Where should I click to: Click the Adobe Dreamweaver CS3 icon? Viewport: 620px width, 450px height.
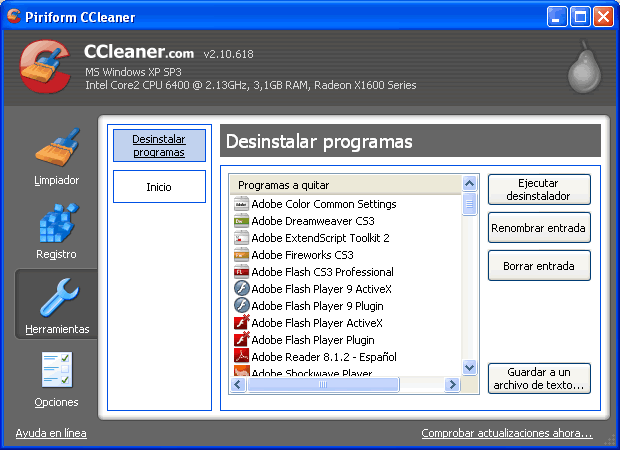(x=241, y=221)
